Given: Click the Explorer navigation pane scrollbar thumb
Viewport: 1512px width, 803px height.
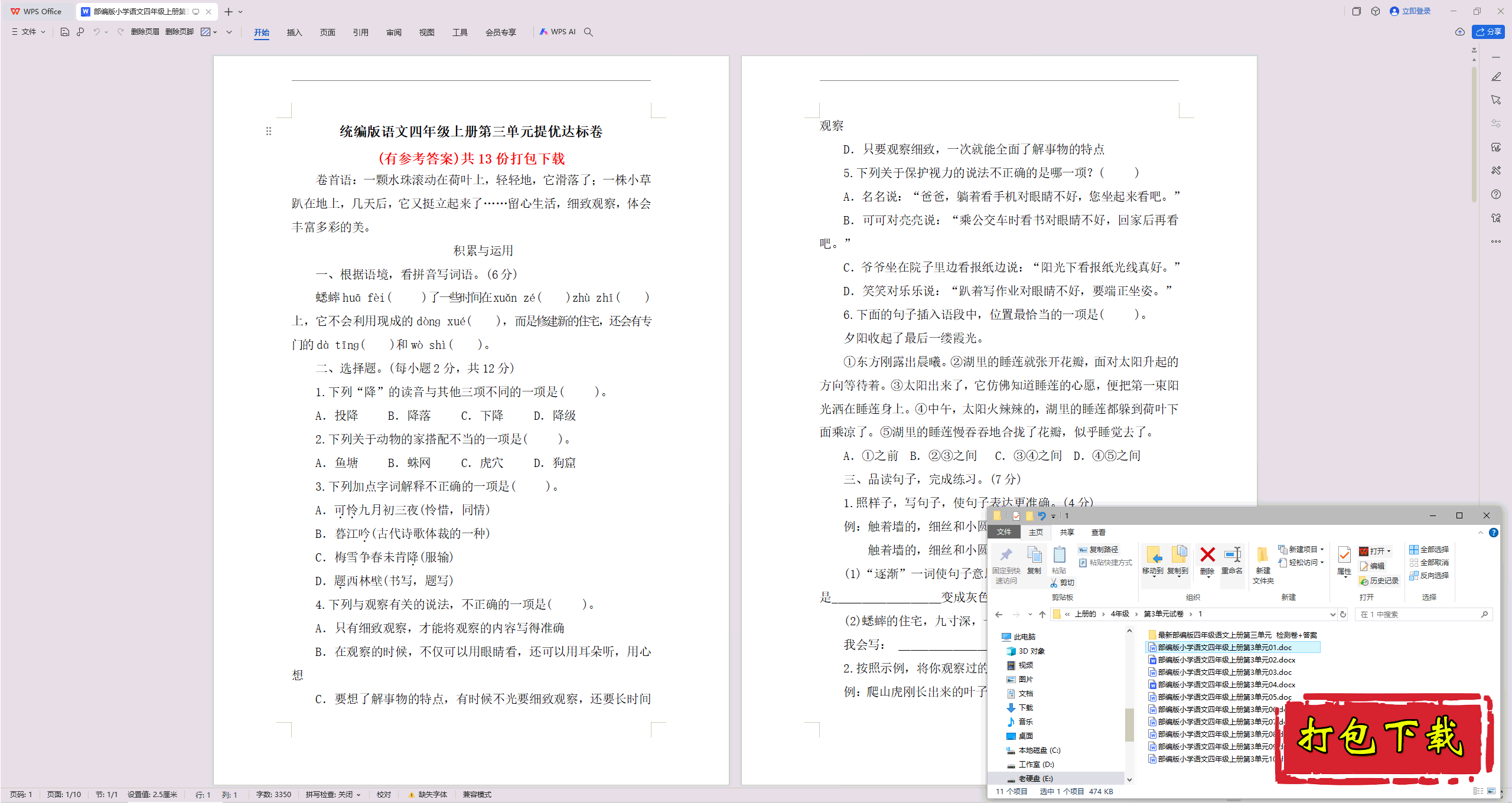Looking at the screenshot, I should (x=1129, y=724).
